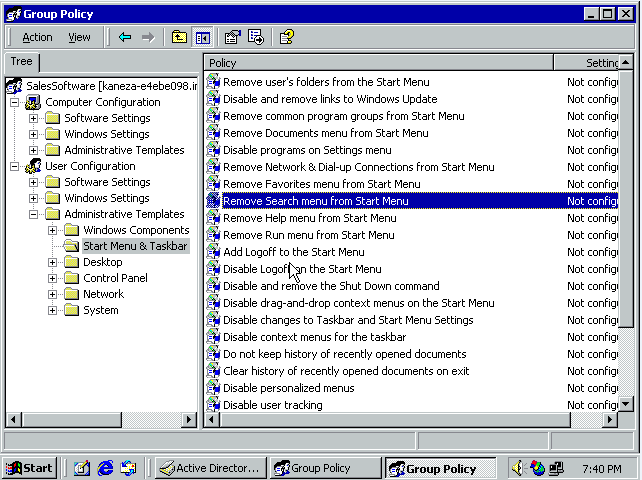Collapse the Computer Configuration node

[x=14, y=102]
